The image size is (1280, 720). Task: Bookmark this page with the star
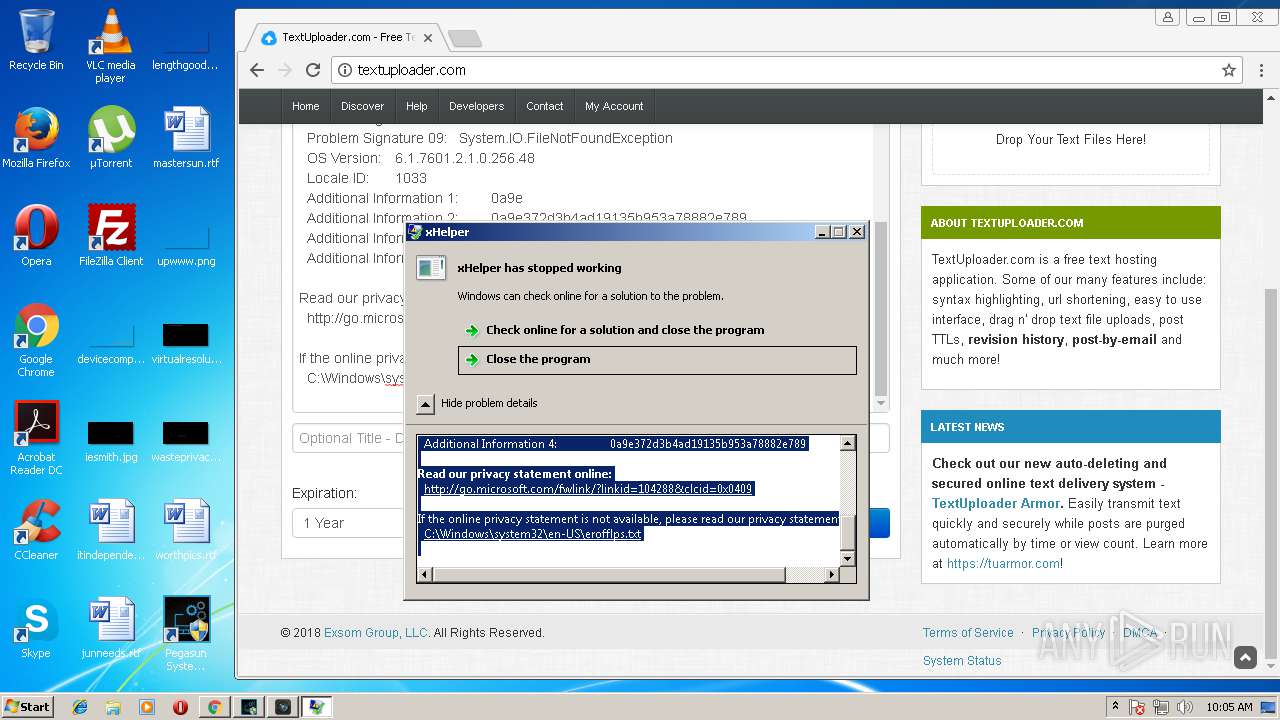point(1229,70)
